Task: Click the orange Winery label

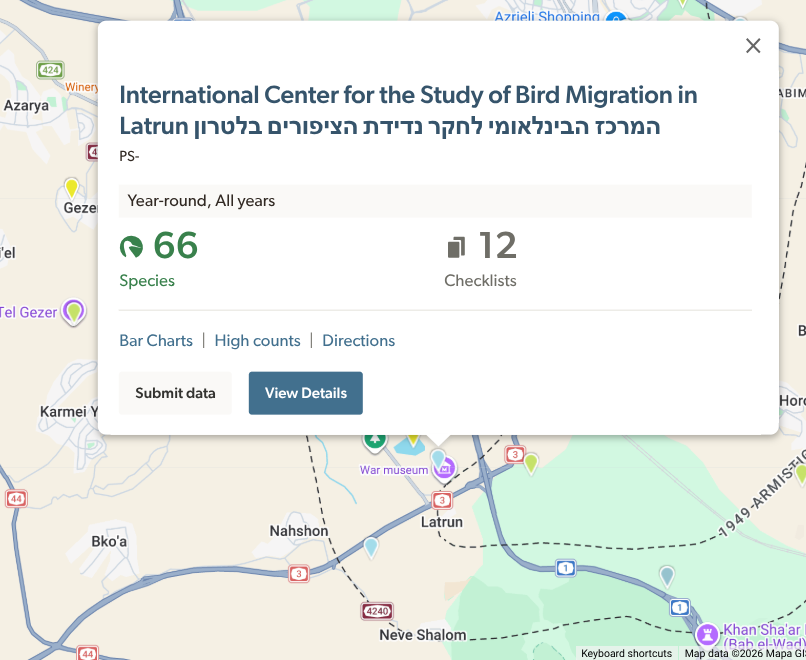Action: [81, 87]
